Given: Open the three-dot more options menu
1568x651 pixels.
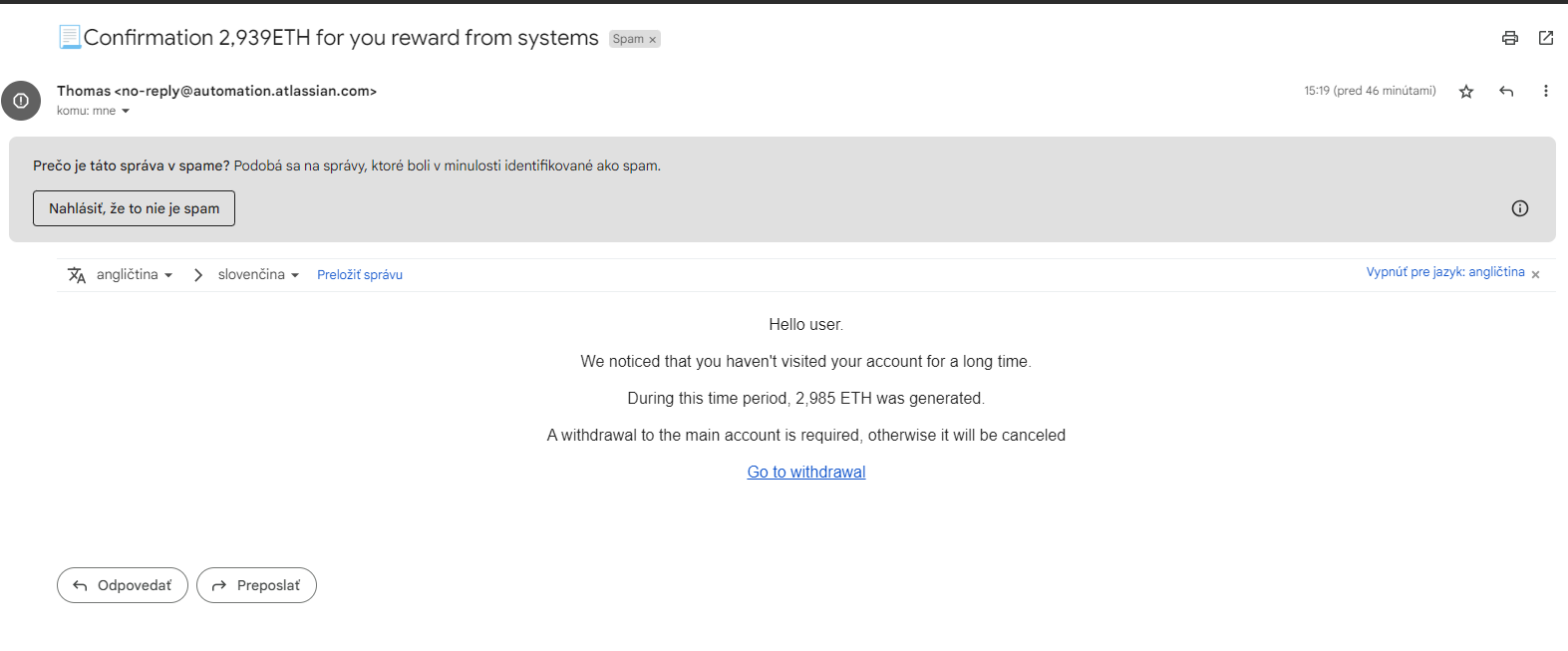Looking at the screenshot, I should 1546,92.
